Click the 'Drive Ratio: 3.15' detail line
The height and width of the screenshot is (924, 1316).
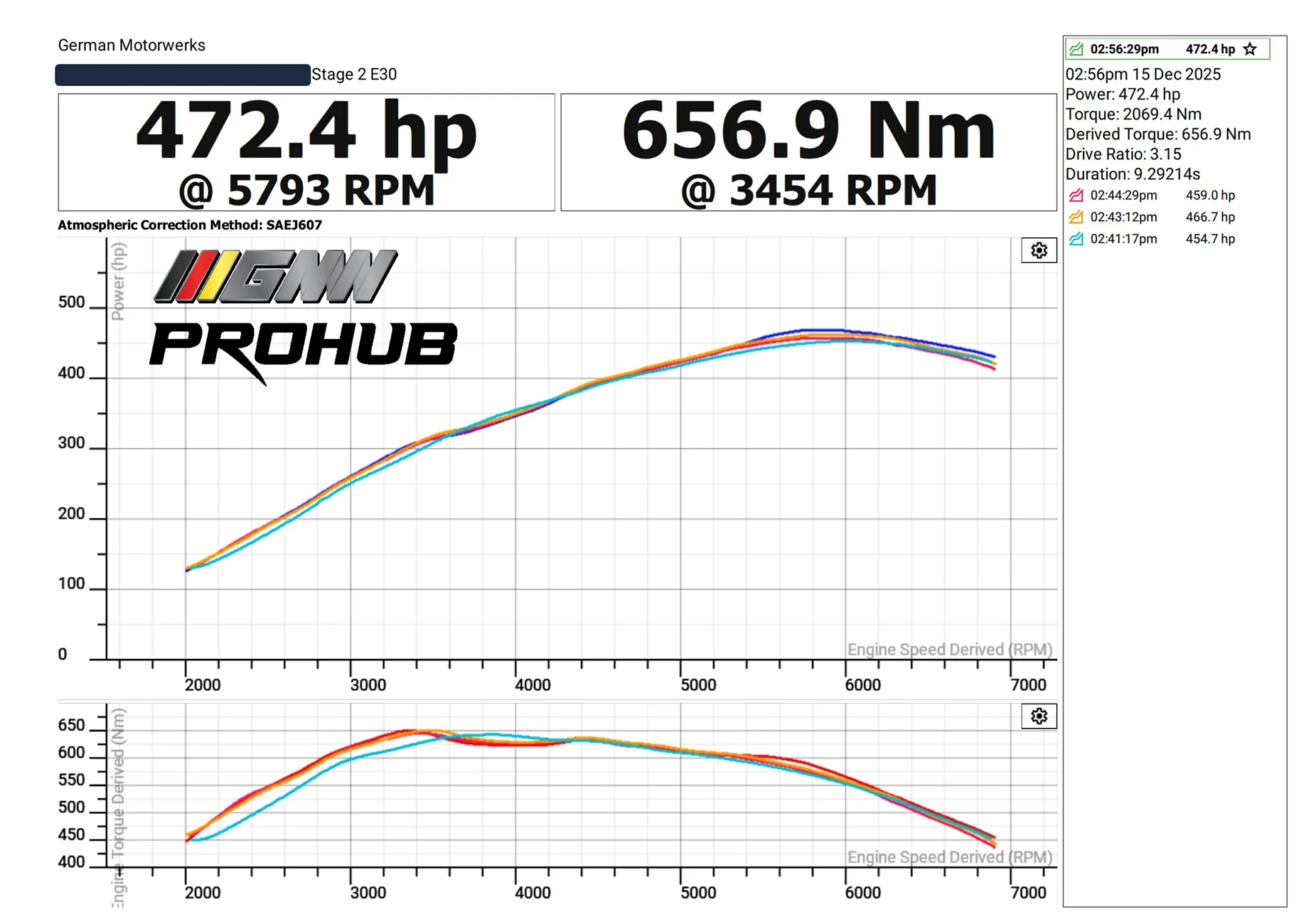pyautogui.click(x=1123, y=154)
